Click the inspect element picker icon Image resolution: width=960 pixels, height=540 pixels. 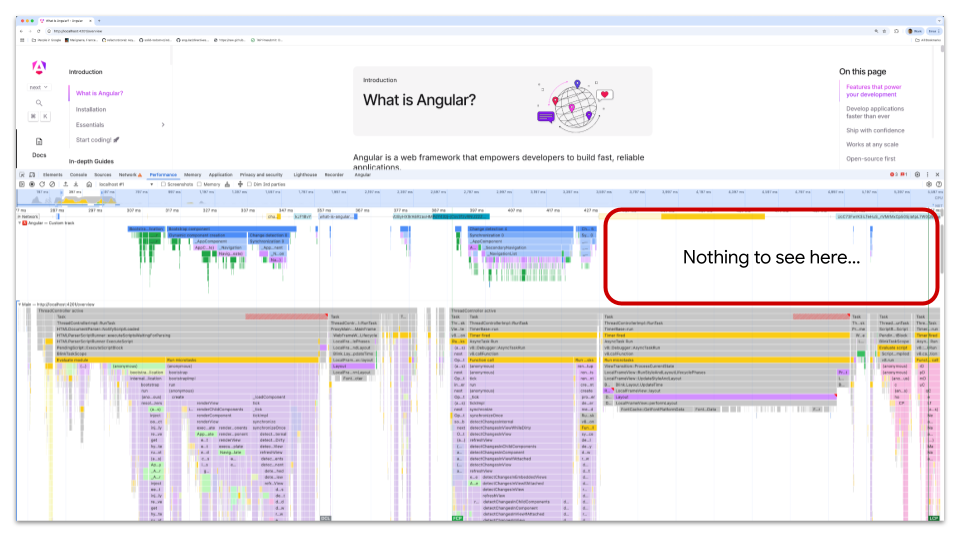pos(22,174)
